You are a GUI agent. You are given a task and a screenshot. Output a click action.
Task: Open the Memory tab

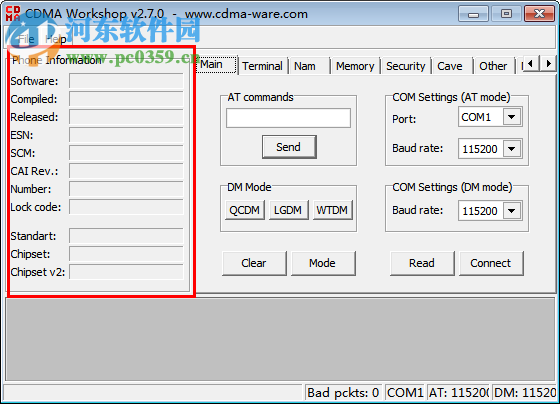[x=355, y=66]
